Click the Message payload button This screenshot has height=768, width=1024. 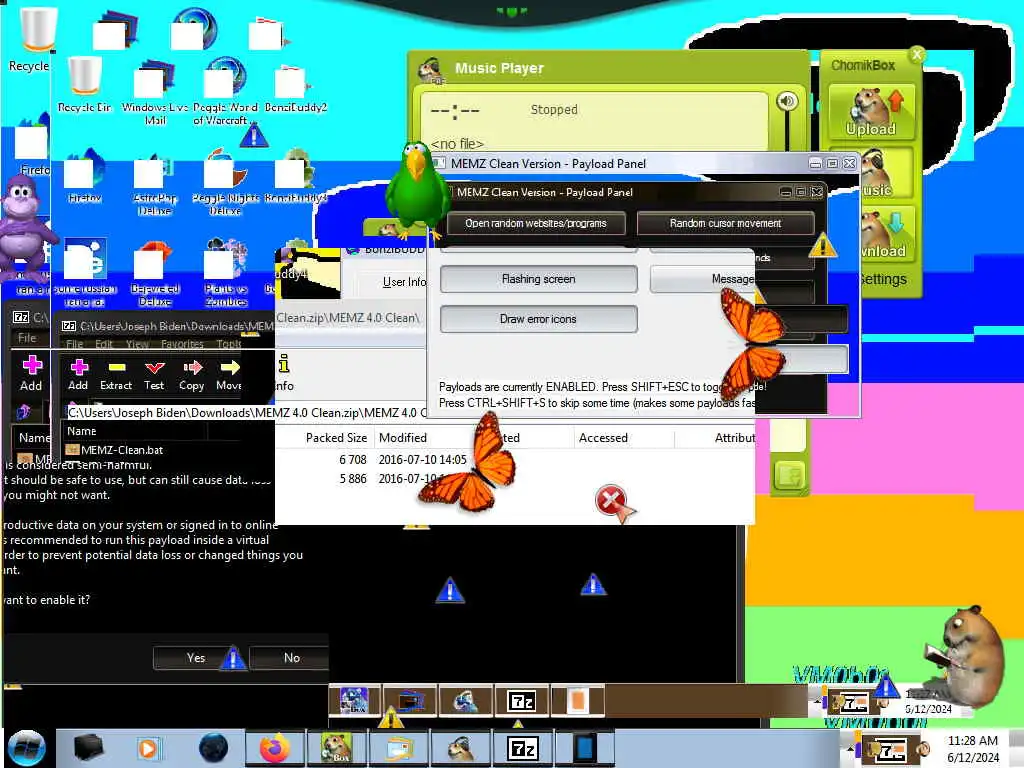703,279
